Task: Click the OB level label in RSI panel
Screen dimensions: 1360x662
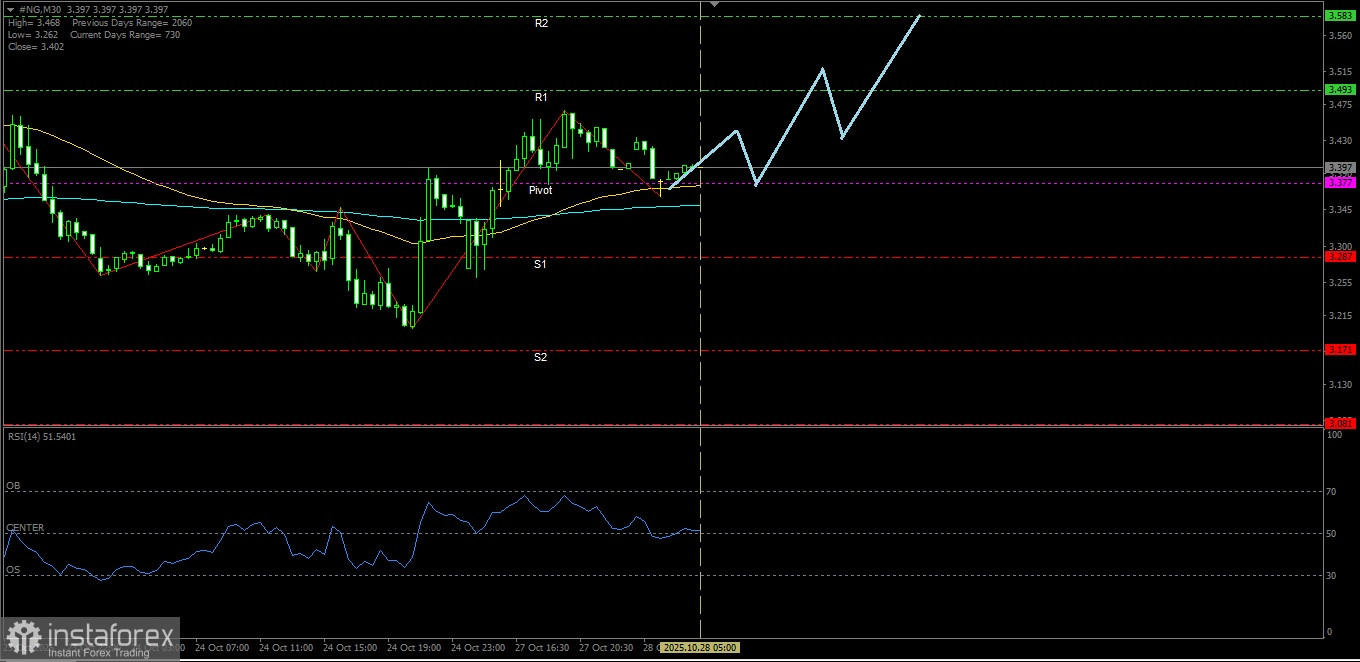Action: (13, 486)
